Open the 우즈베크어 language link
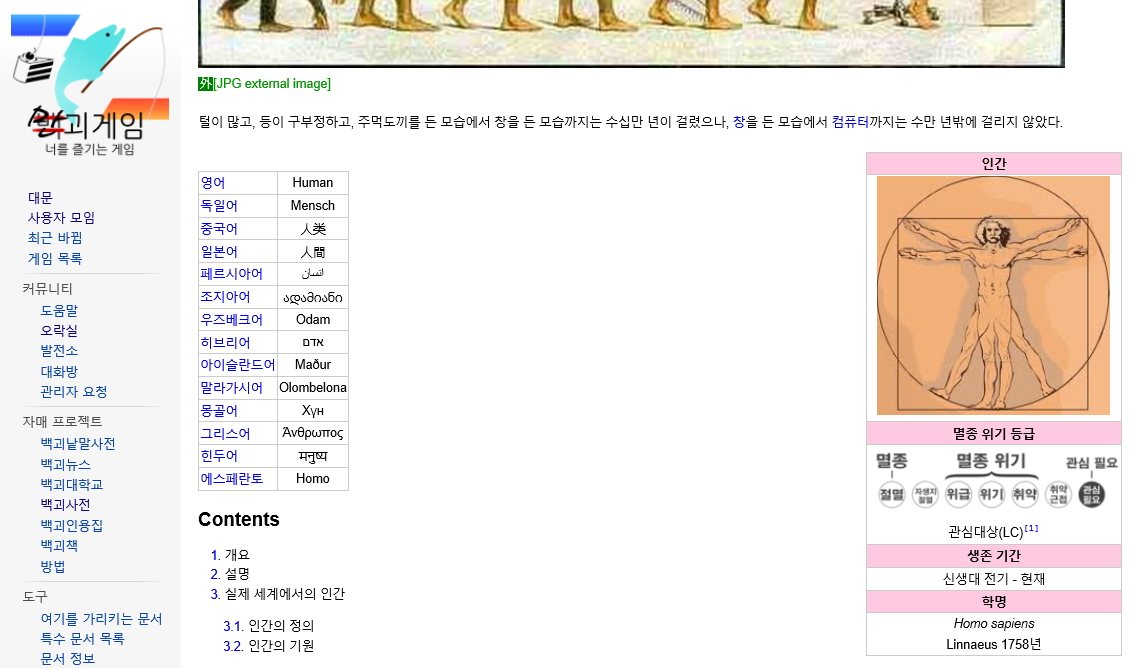Viewport: 1134px width, 670px height. click(x=231, y=320)
